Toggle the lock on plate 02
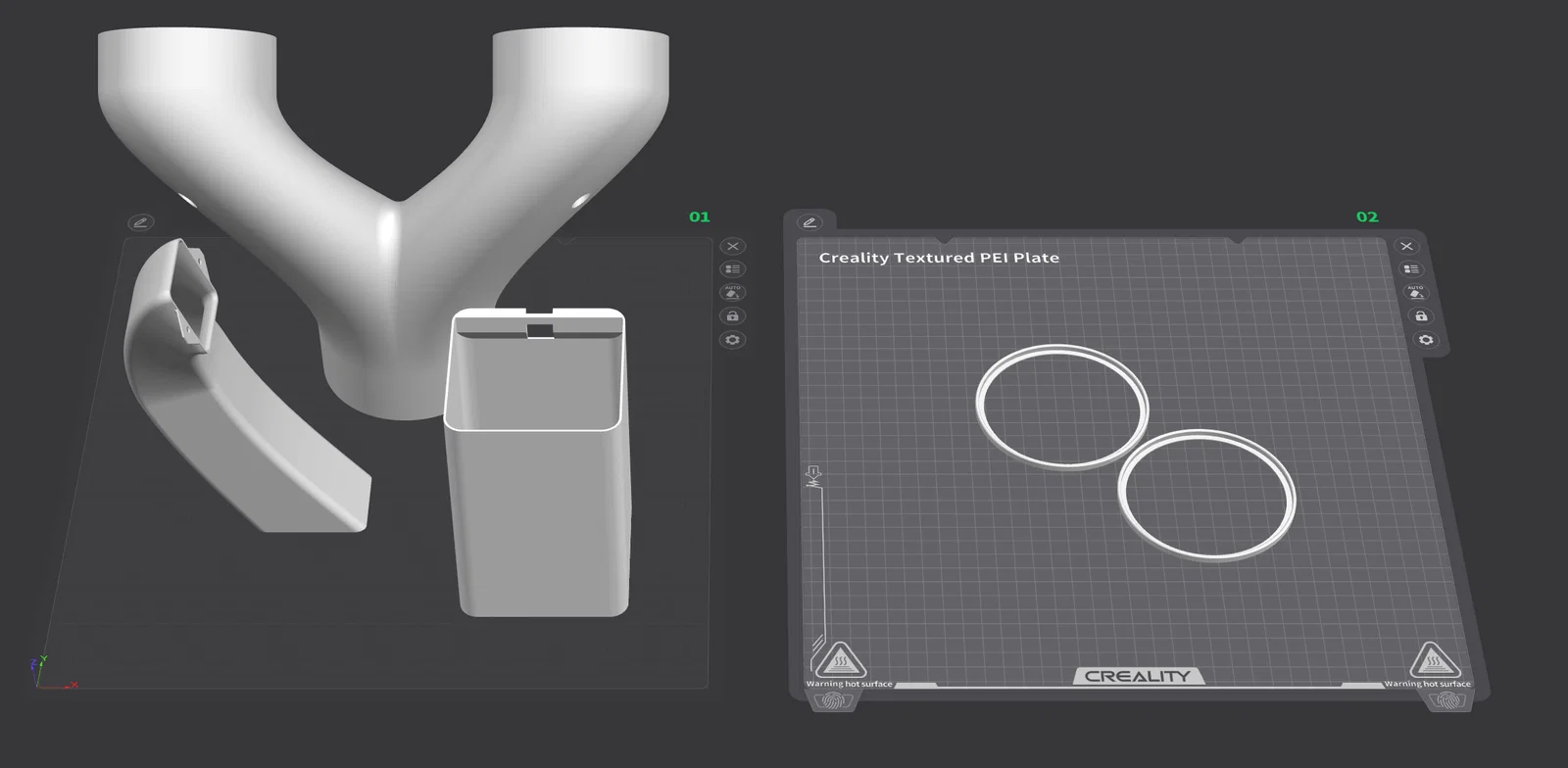The width and height of the screenshot is (1568, 768). (x=1421, y=316)
